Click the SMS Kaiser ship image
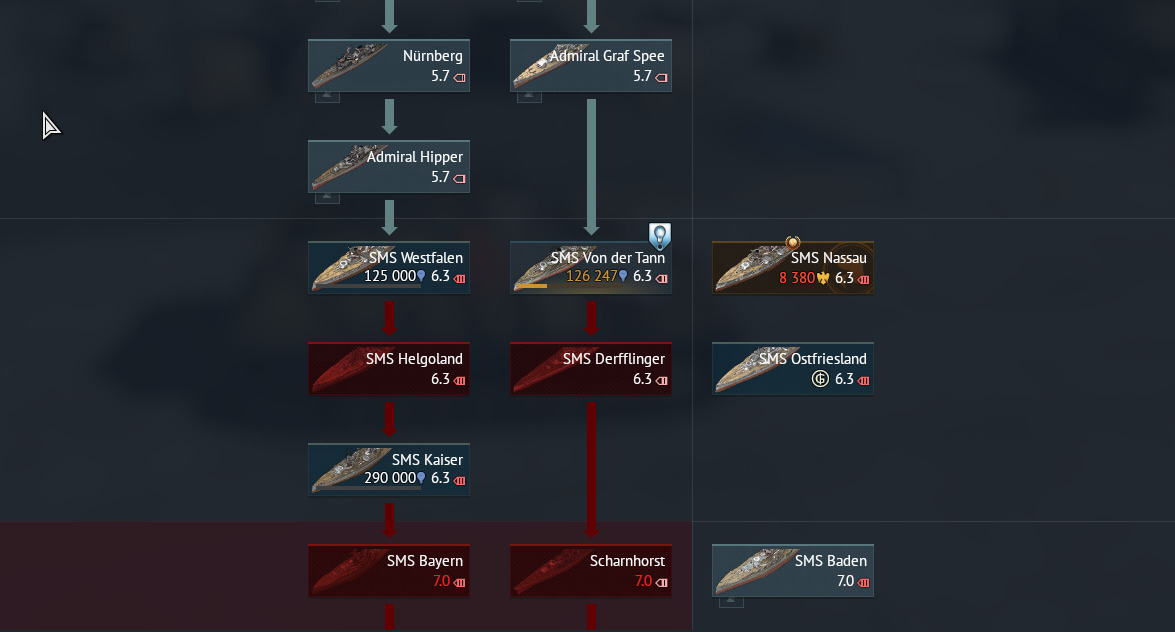Image resolution: width=1175 pixels, height=632 pixels. point(350,470)
